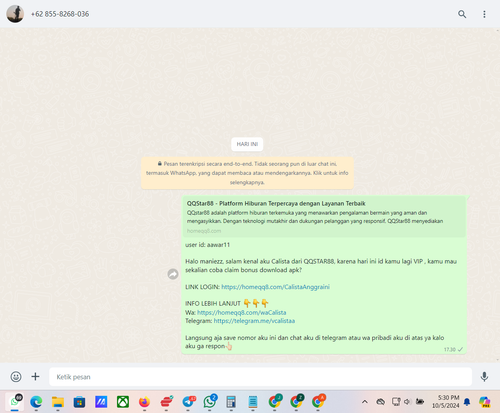Image resolution: width=500 pixels, height=413 pixels.
Task: Open the LINK LOGIN homeqq8.com/CalistaAnggraini link
Action: 275,287
